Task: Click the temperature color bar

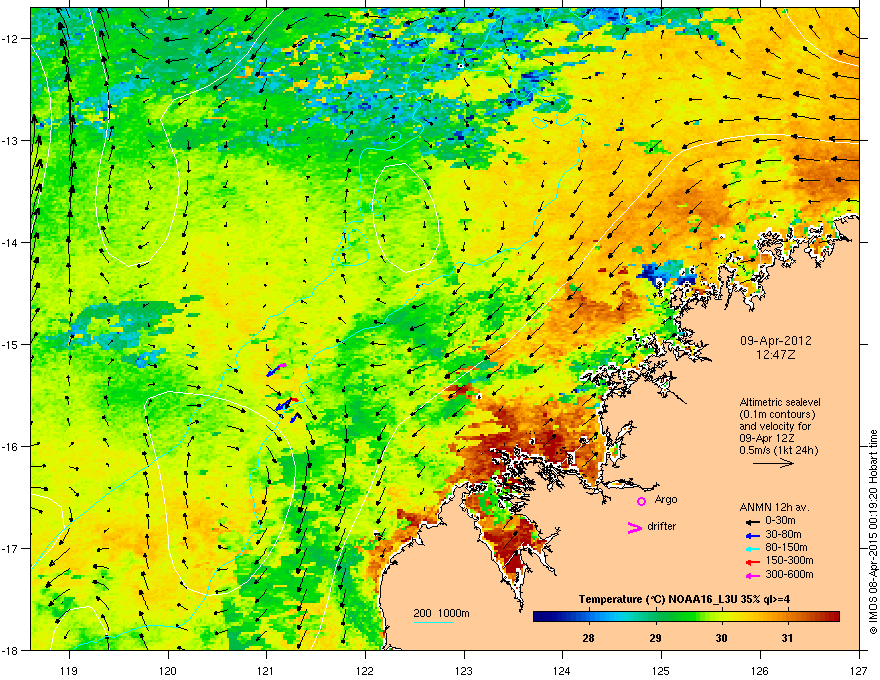Action: coord(686,617)
